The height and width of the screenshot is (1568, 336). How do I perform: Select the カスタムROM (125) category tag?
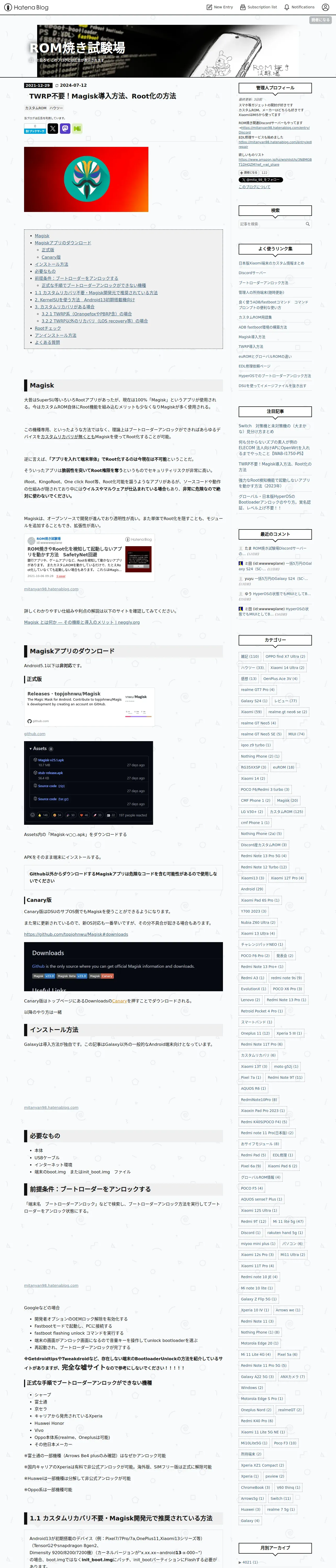(286, 811)
